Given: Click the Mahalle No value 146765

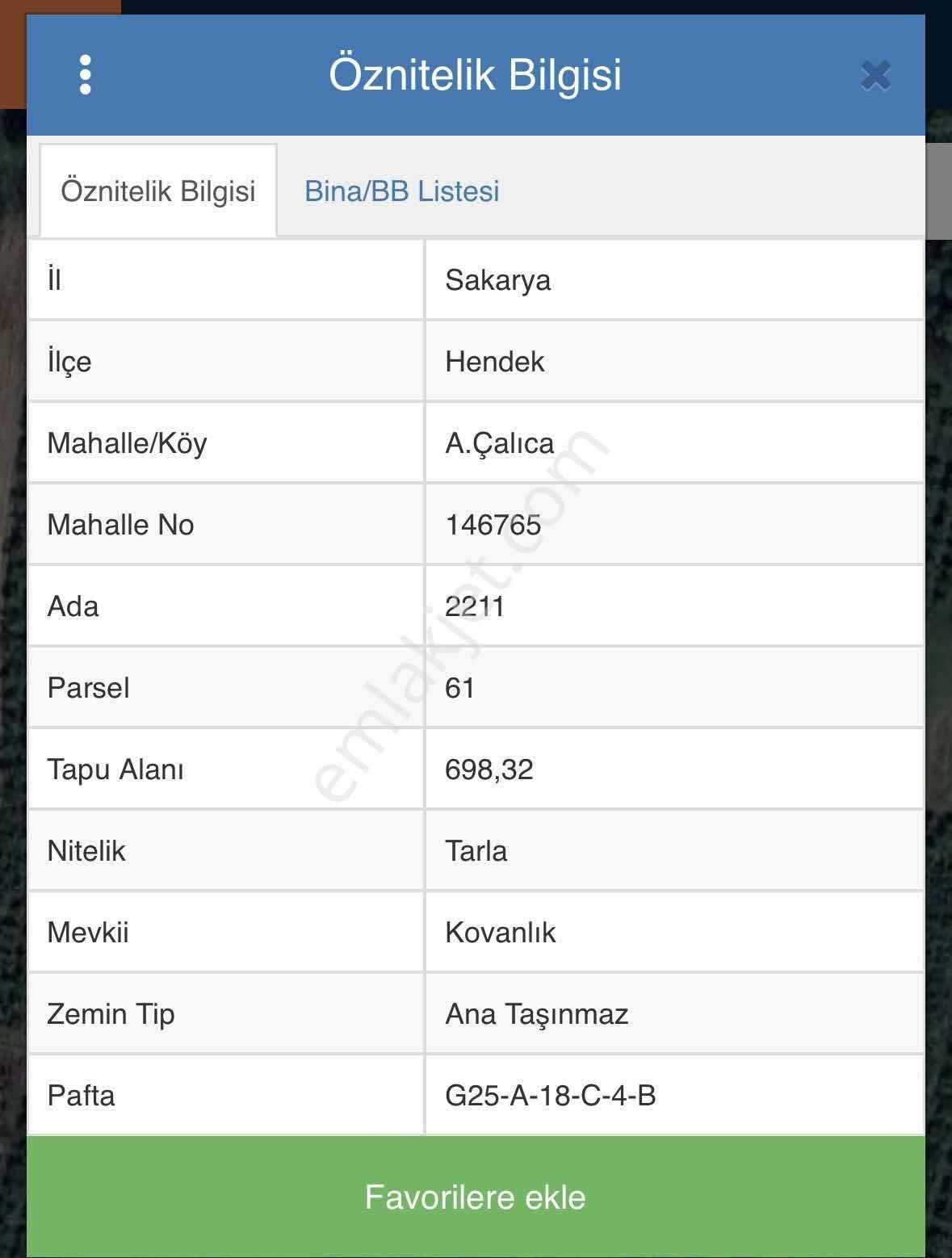Looking at the screenshot, I should click(x=493, y=525).
